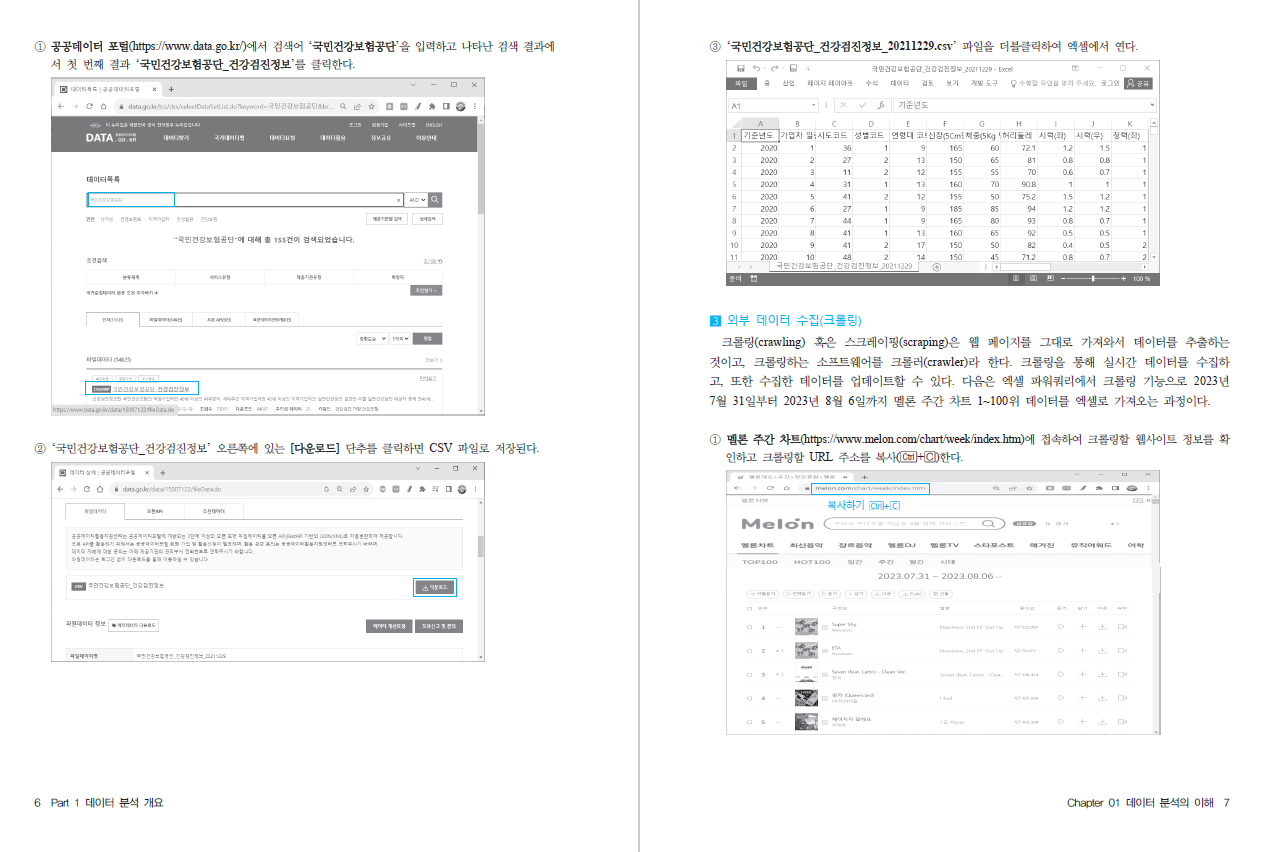Click the Super Shy album thumbnail
This screenshot has width=1282, height=852.
(806, 627)
